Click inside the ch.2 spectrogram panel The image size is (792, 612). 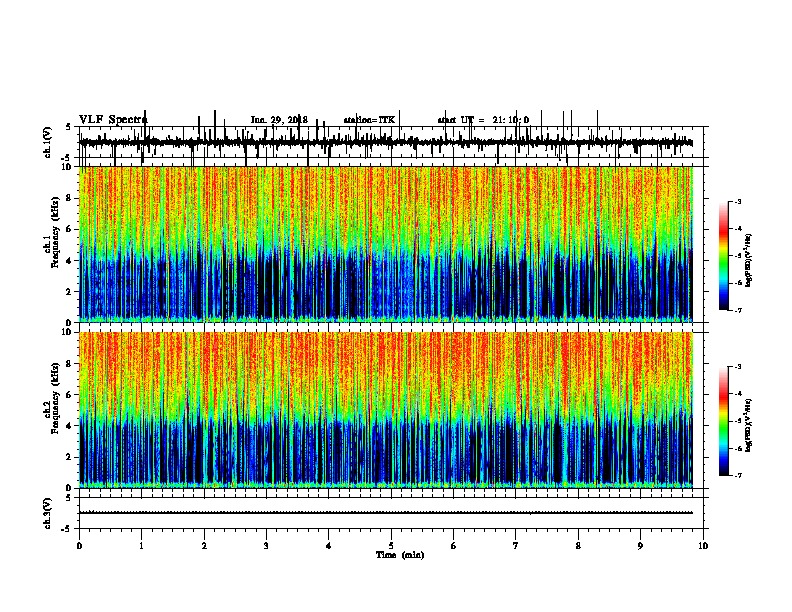click(x=386, y=410)
